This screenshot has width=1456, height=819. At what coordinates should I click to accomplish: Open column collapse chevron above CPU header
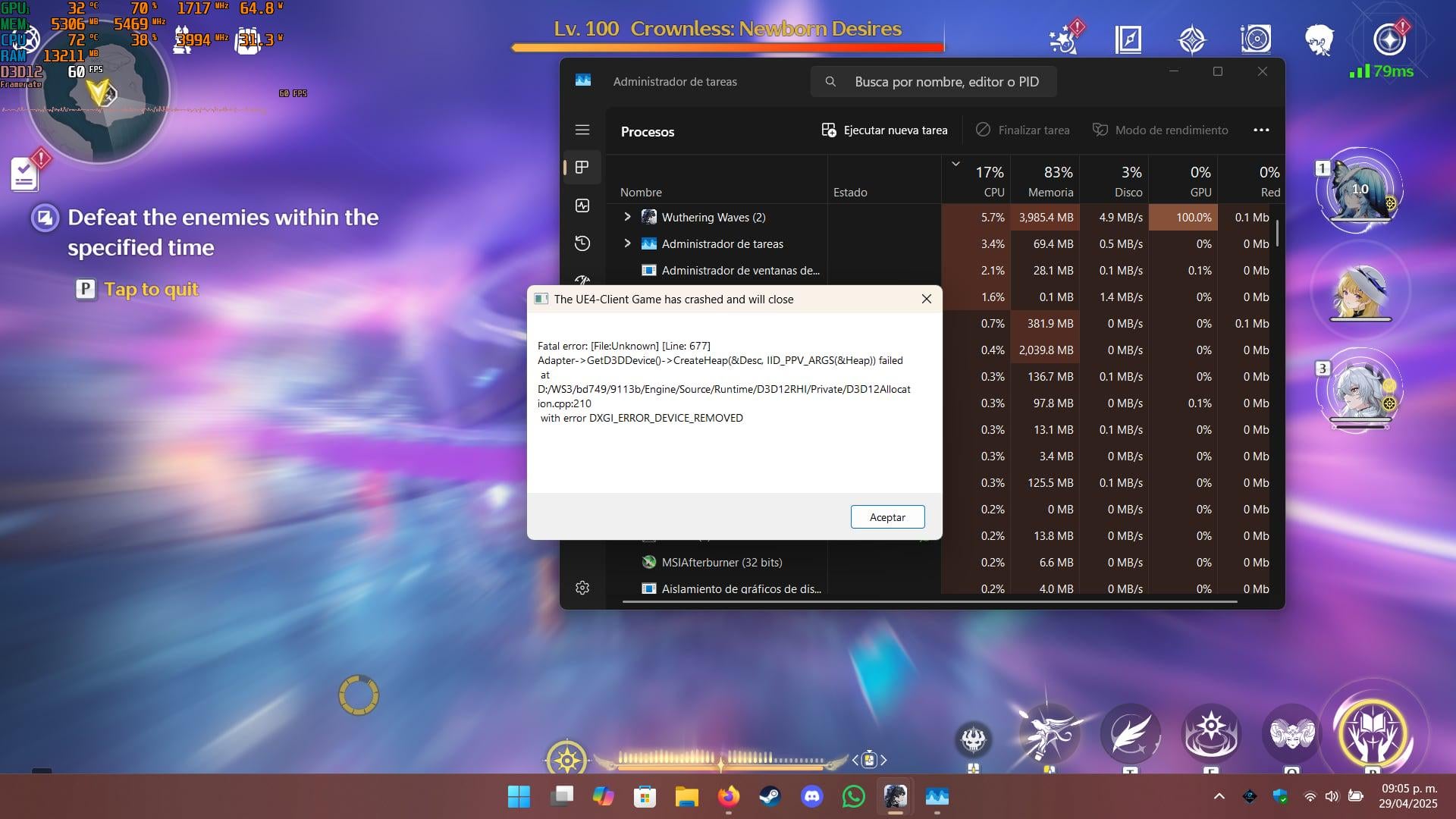click(955, 163)
